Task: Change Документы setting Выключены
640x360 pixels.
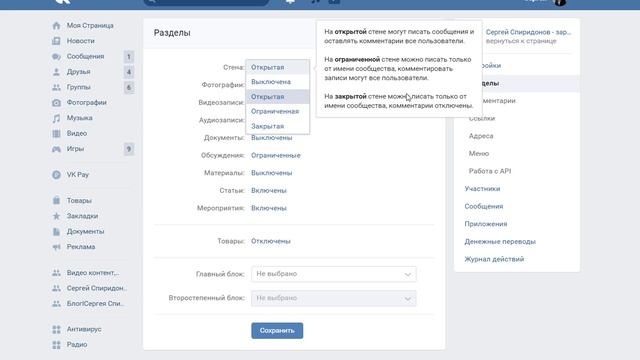Action: (x=271, y=138)
